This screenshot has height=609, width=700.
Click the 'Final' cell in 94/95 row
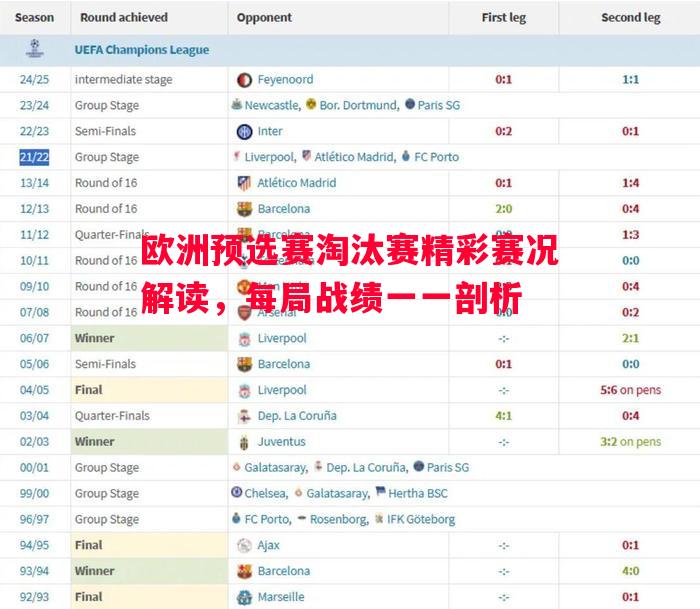[x=149, y=546]
